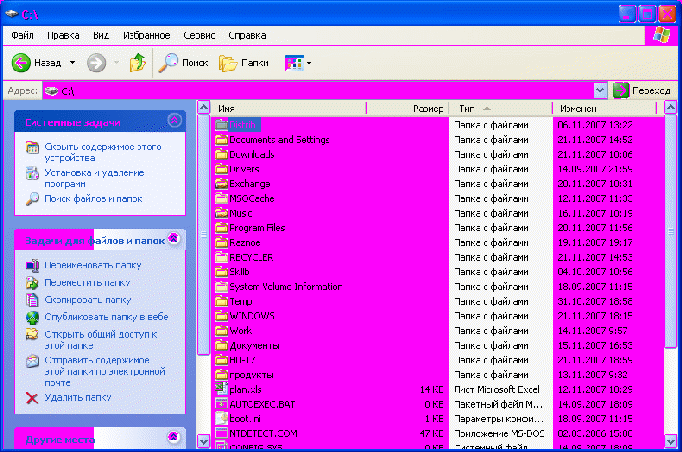Collapse the Системные задачи panel

(x=175, y=120)
